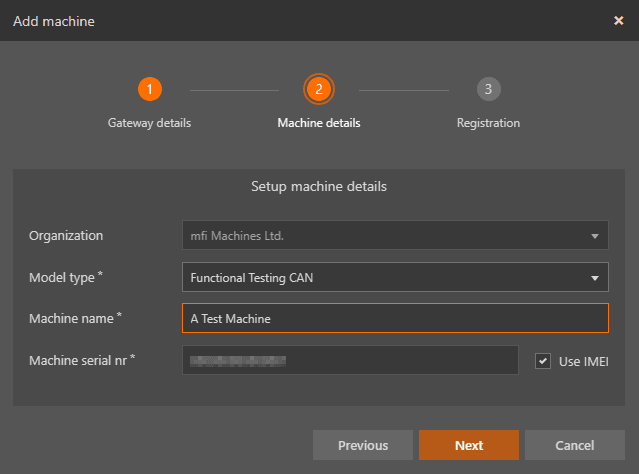This screenshot has height=474, width=639.
Task: Click the step 3 circle icon
Action: tap(488, 89)
